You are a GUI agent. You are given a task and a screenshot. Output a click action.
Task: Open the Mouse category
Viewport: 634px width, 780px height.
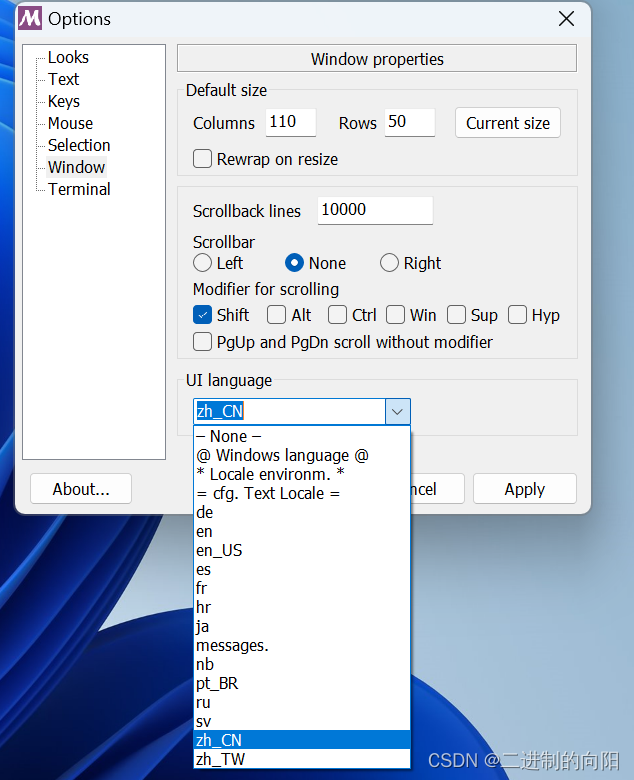[x=70, y=123]
